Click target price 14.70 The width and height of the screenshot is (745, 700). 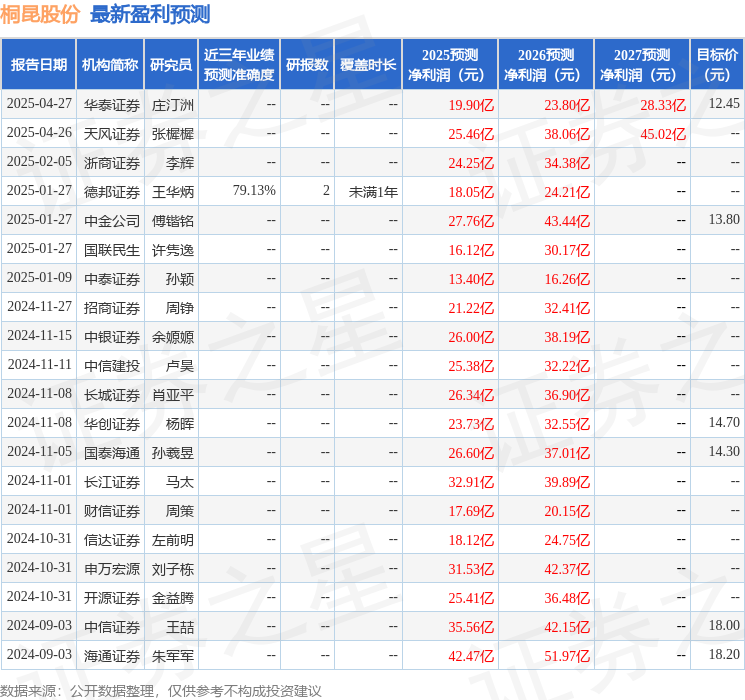(x=724, y=422)
